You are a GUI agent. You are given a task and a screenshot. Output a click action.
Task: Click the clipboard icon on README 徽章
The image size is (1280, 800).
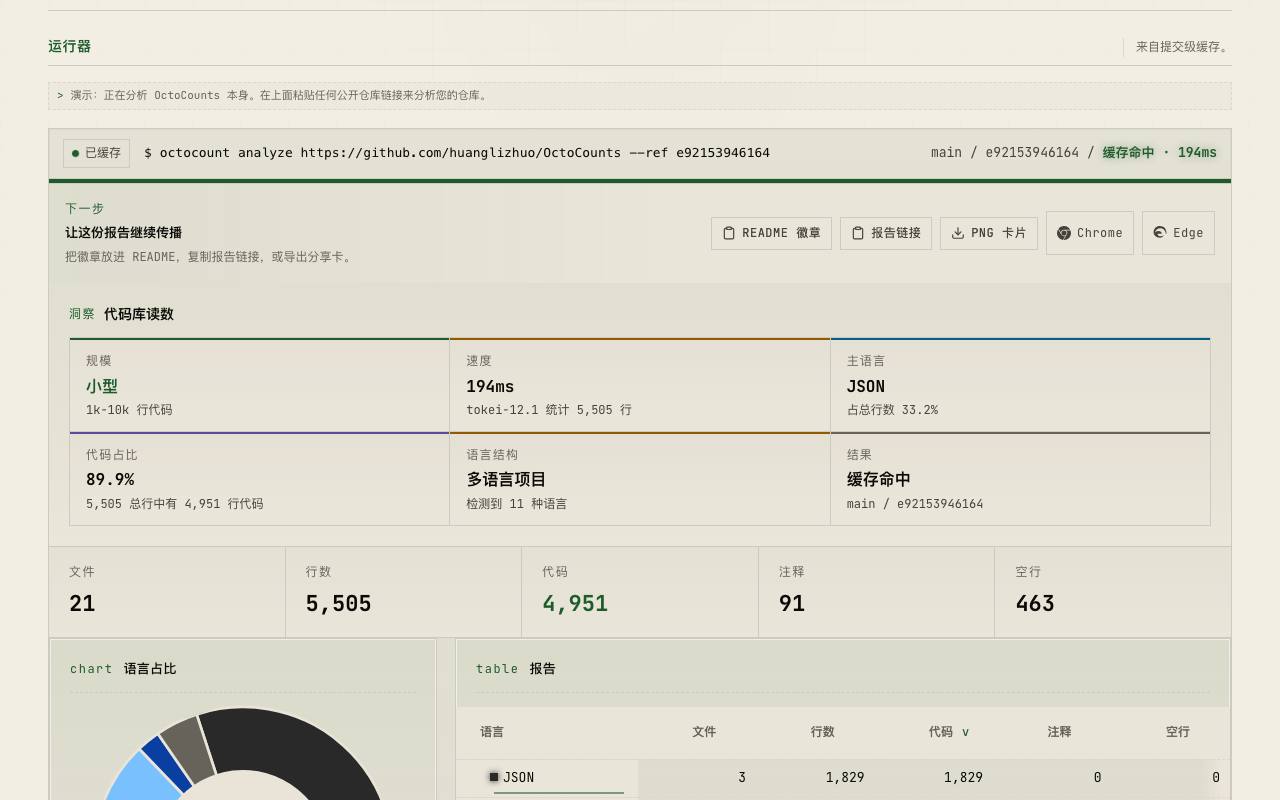729,233
